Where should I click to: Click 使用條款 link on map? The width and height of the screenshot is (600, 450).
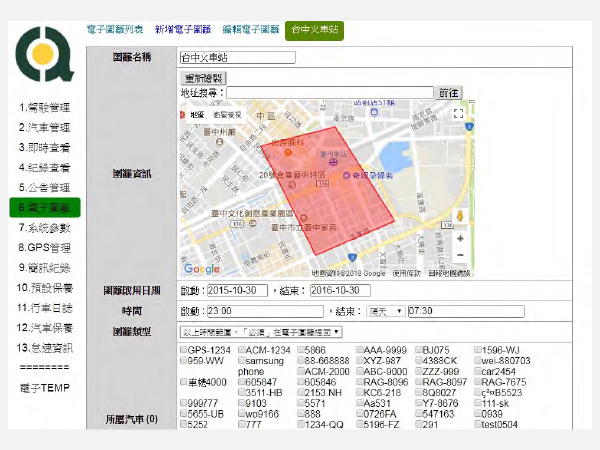[406, 273]
